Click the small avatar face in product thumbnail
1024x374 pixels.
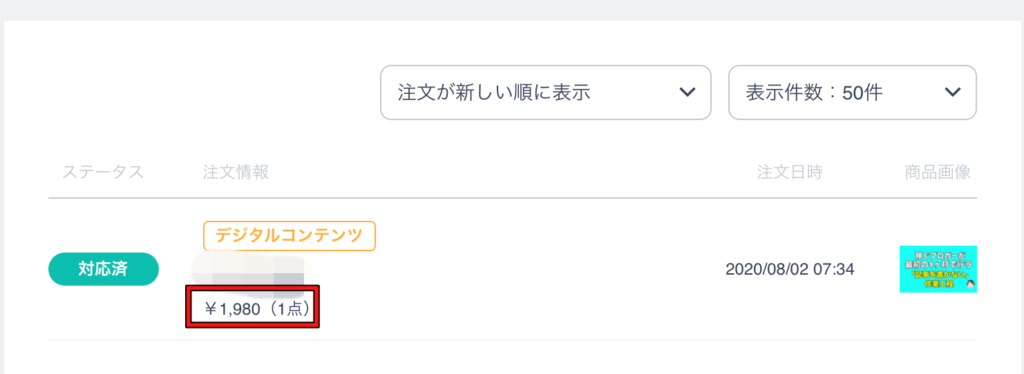pos(969,285)
